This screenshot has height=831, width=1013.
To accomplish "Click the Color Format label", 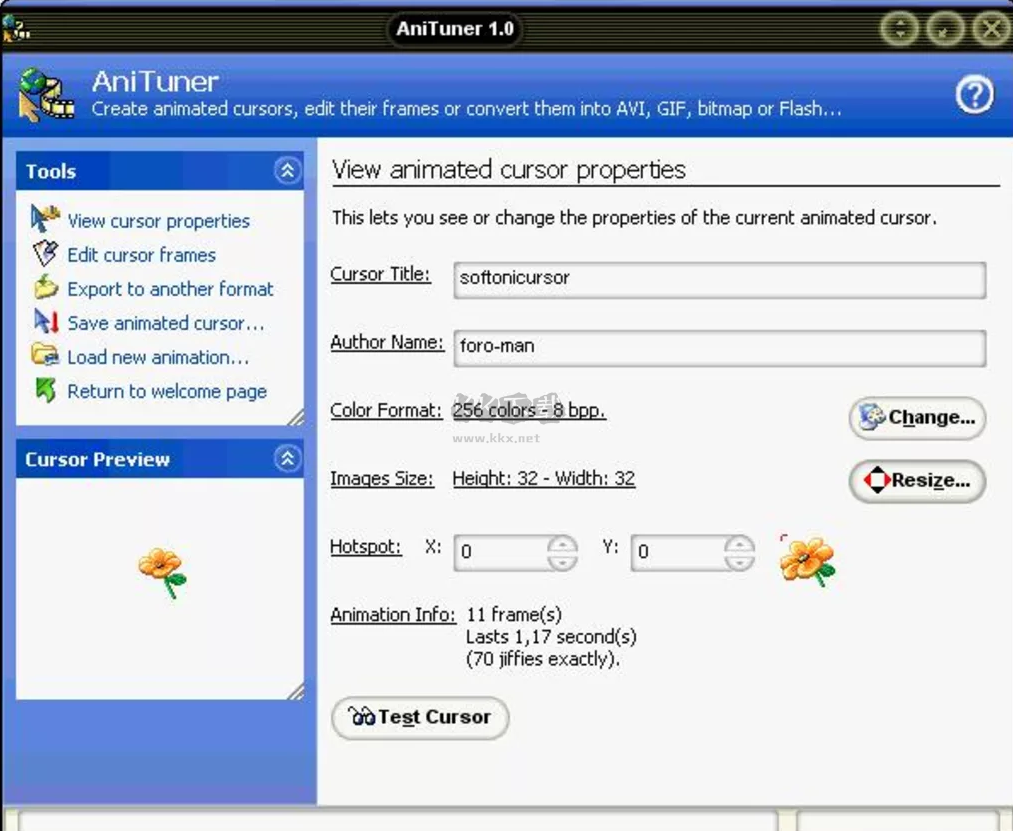I will tap(386, 410).
